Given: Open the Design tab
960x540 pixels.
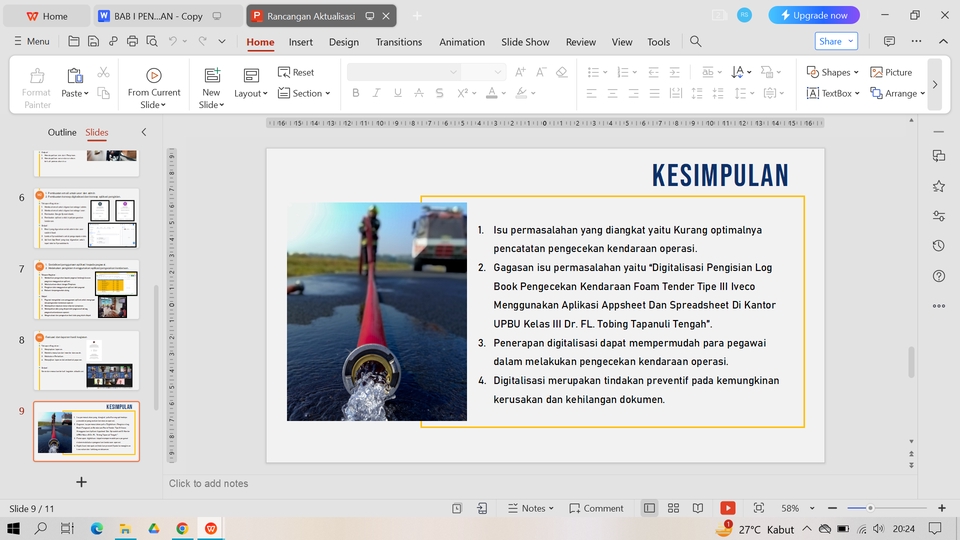Looking at the screenshot, I should click(343, 42).
